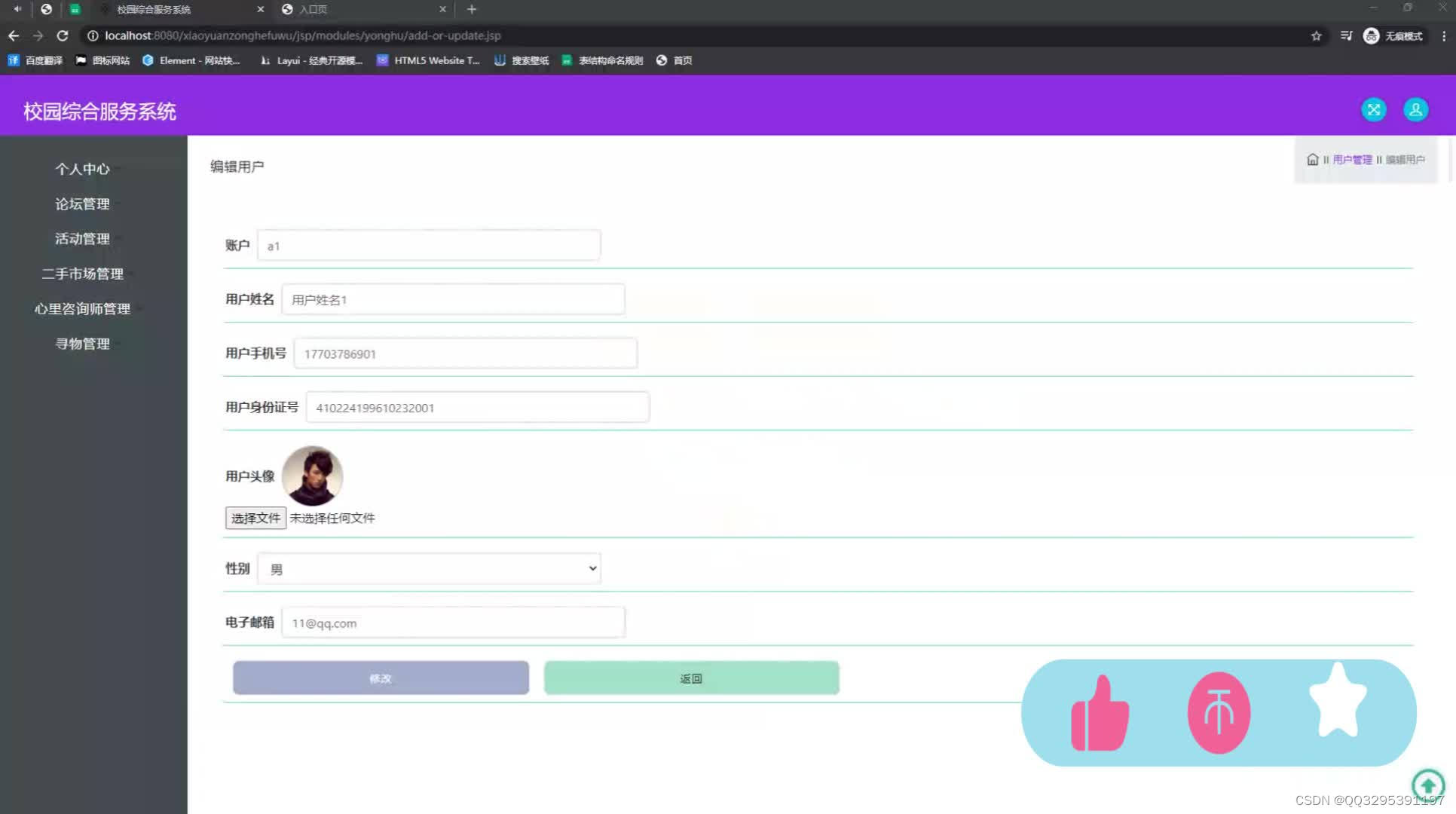Close the 入口页 tab
Image resolution: width=1456 pixels, height=814 pixels.
click(x=442, y=9)
